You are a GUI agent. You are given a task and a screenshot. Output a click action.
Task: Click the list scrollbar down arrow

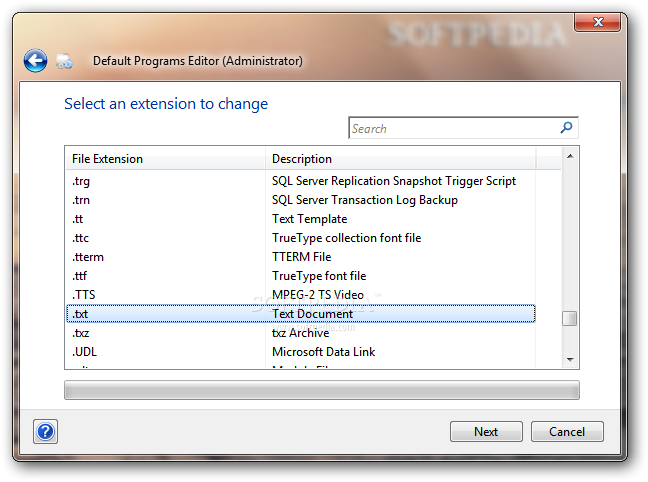click(570, 359)
